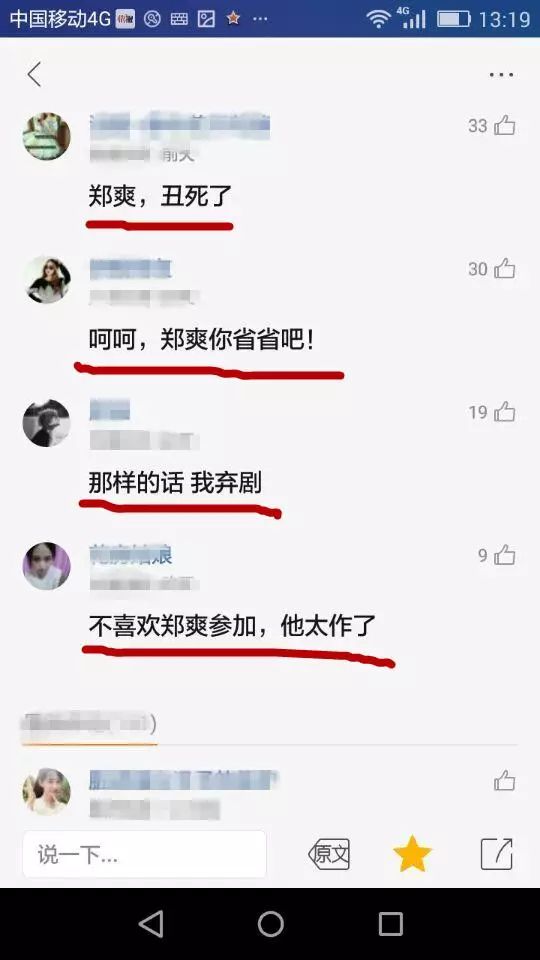
Task: Focus the 说一下... comment input field
Action: coord(144,854)
